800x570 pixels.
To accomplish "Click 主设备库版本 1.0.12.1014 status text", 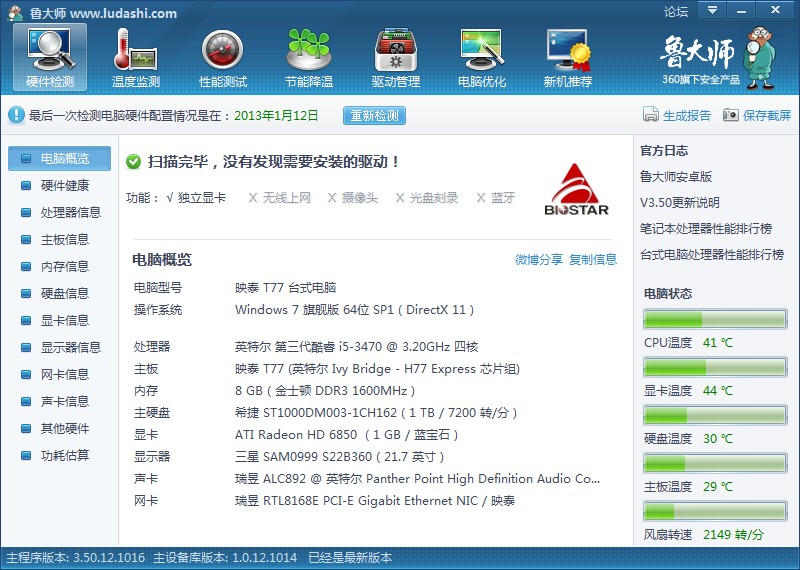I will [x=225, y=558].
